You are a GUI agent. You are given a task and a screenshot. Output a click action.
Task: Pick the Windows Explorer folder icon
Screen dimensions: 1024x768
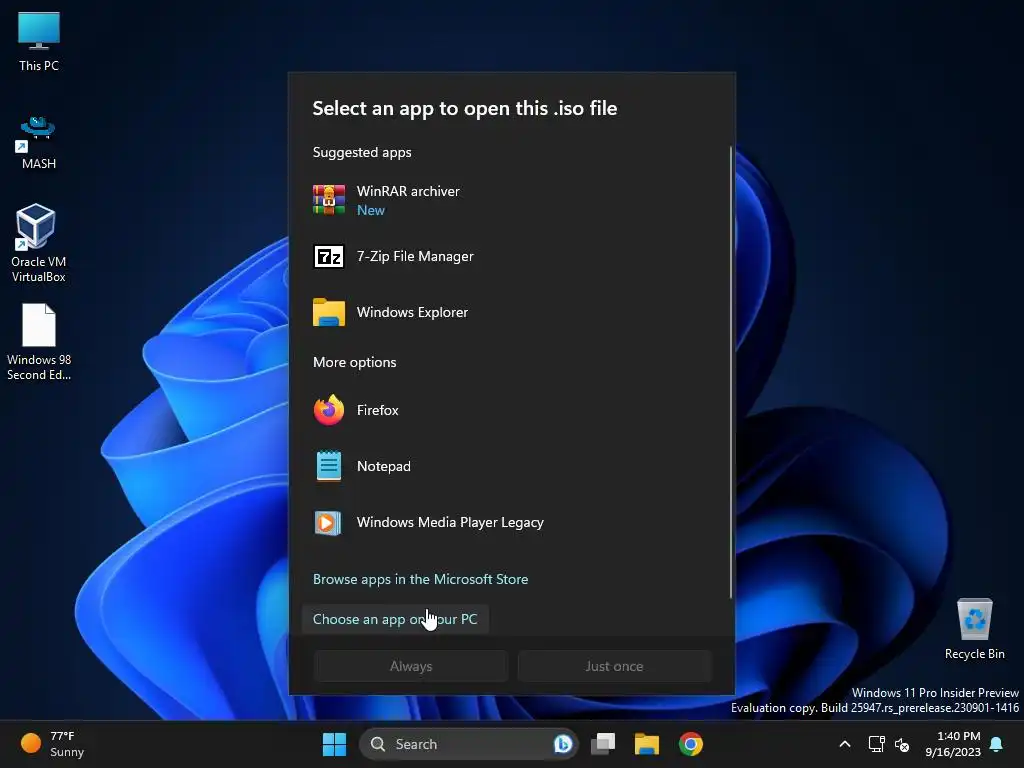click(x=328, y=312)
